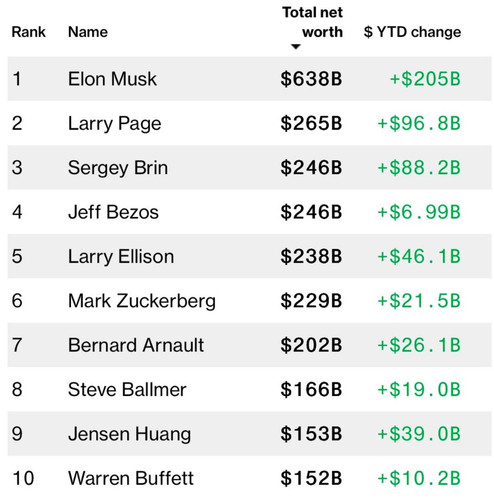The width and height of the screenshot is (494, 500).
Task: Select Larry Ellison's name
Action: click(121, 257)
